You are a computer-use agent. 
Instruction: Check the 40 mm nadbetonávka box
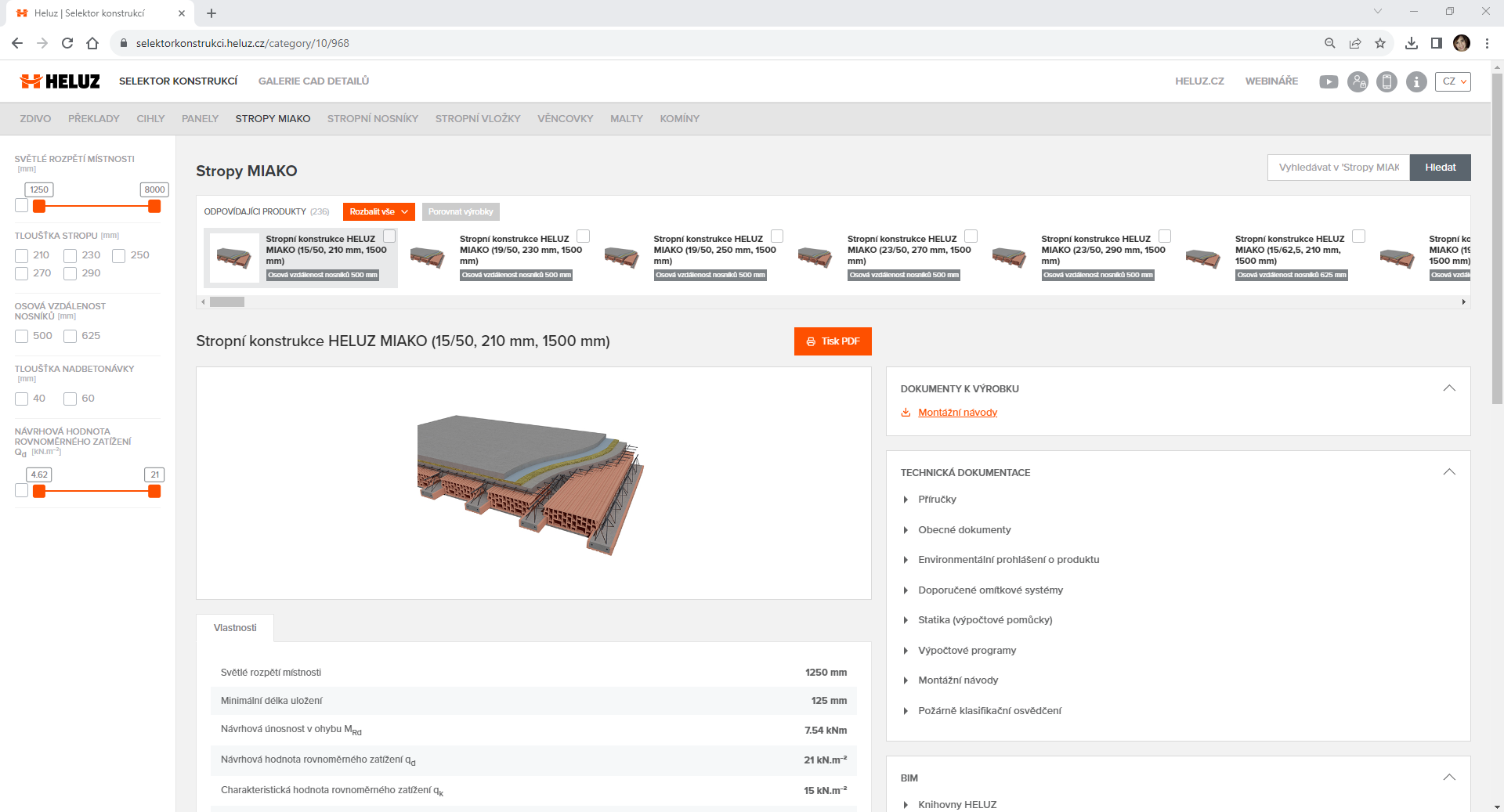pyautogui.click(x=22, y=399)
